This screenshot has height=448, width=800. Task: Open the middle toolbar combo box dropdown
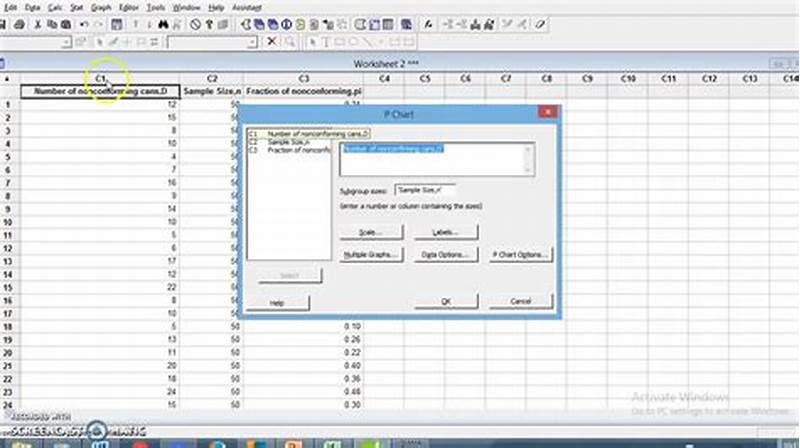[252, 42]
